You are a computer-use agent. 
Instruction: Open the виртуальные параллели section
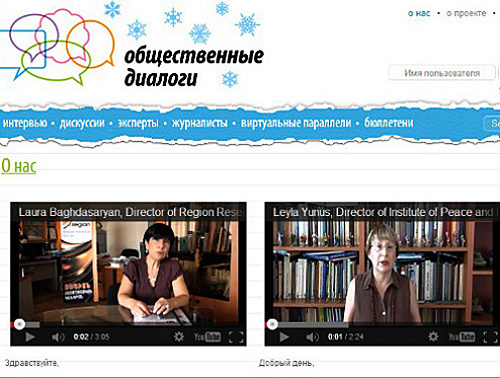pyautogui.click(x=296, y=123)
